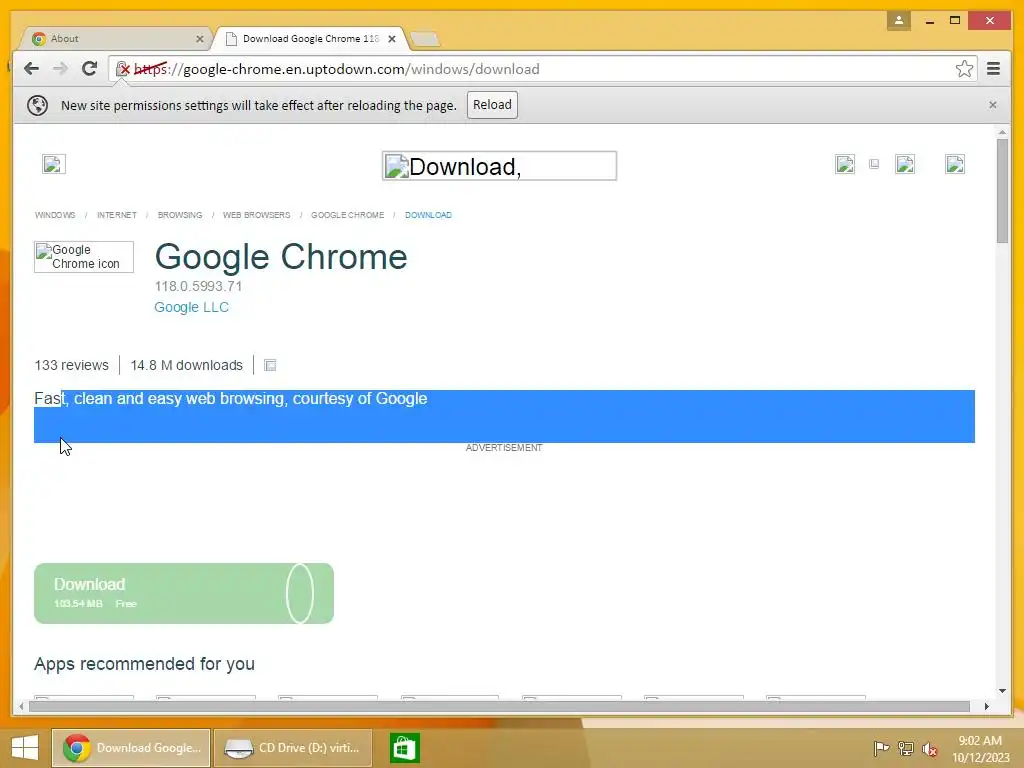Open the Windows Start button
The height and width of the screenshot is (768, 1024).
[25, 748]
